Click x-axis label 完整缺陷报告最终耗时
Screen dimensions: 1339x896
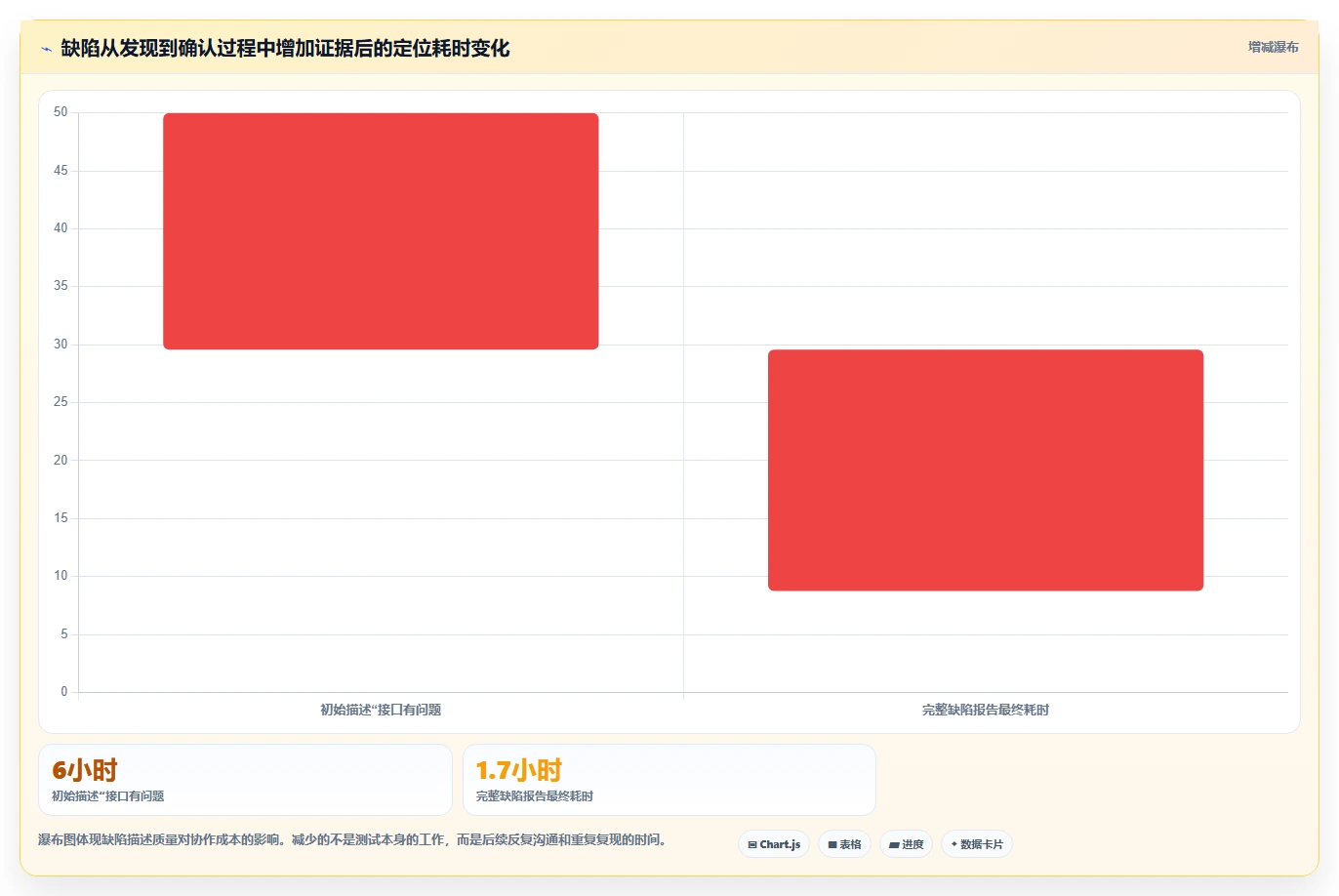(x=986, y=710)
